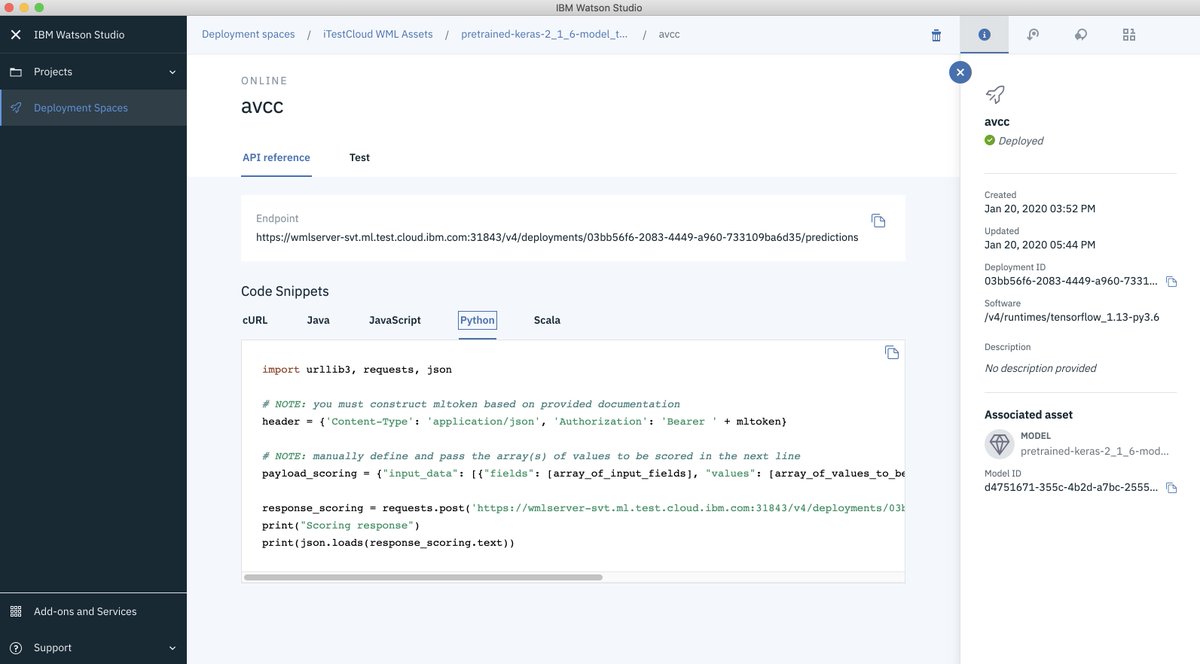Click the horizontal code scrollbar

(423, 577)
